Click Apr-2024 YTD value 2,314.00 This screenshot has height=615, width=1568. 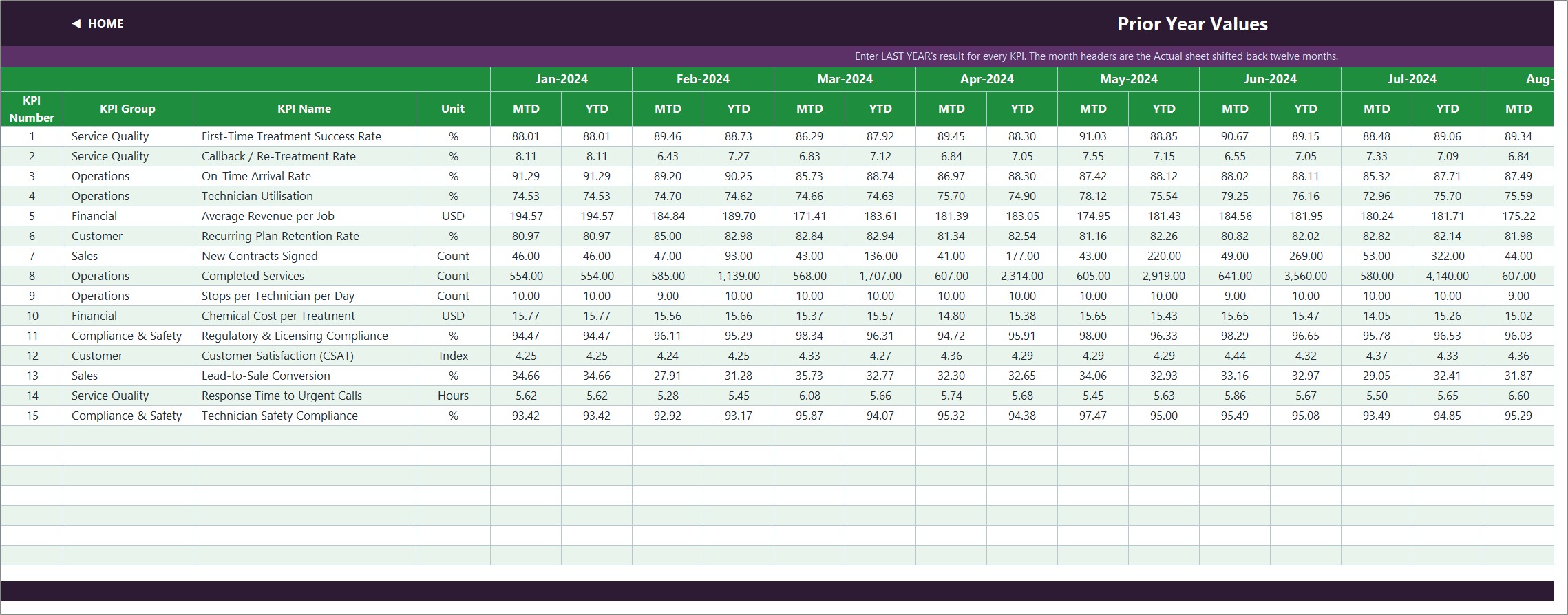click(1022, 276)
